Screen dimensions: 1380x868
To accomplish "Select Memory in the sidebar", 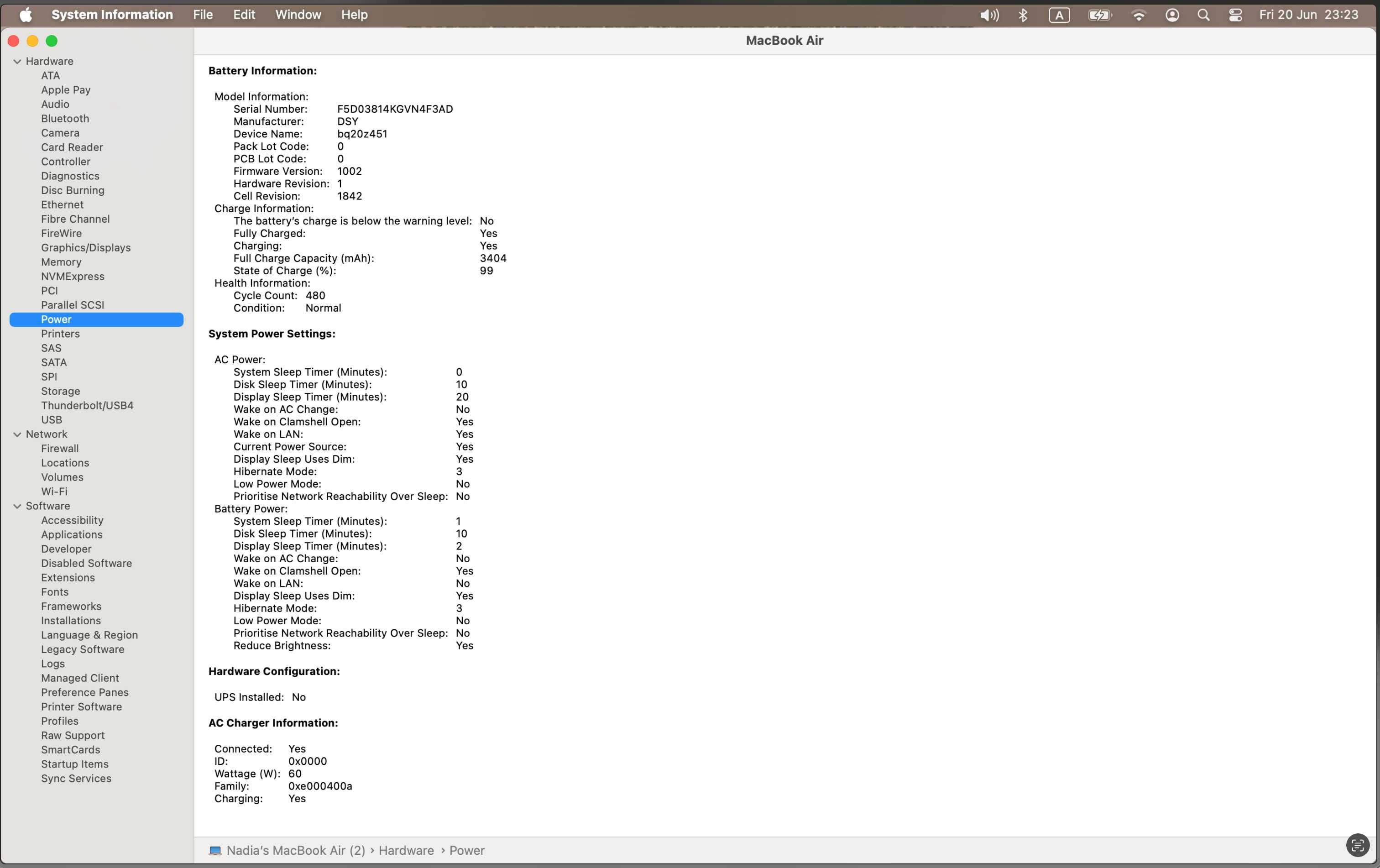I will point(61,262).
